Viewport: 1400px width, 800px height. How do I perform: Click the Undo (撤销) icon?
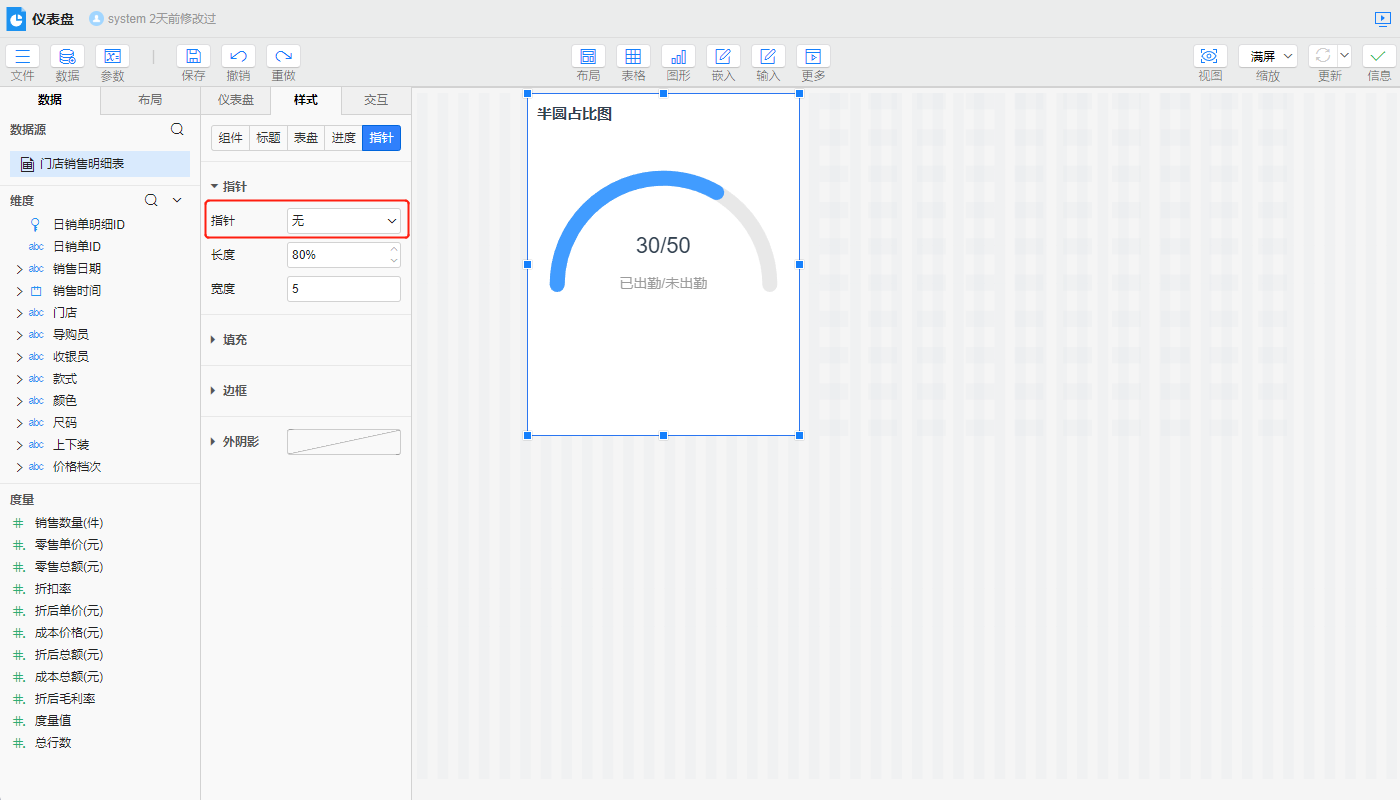(x=238, y=57)
